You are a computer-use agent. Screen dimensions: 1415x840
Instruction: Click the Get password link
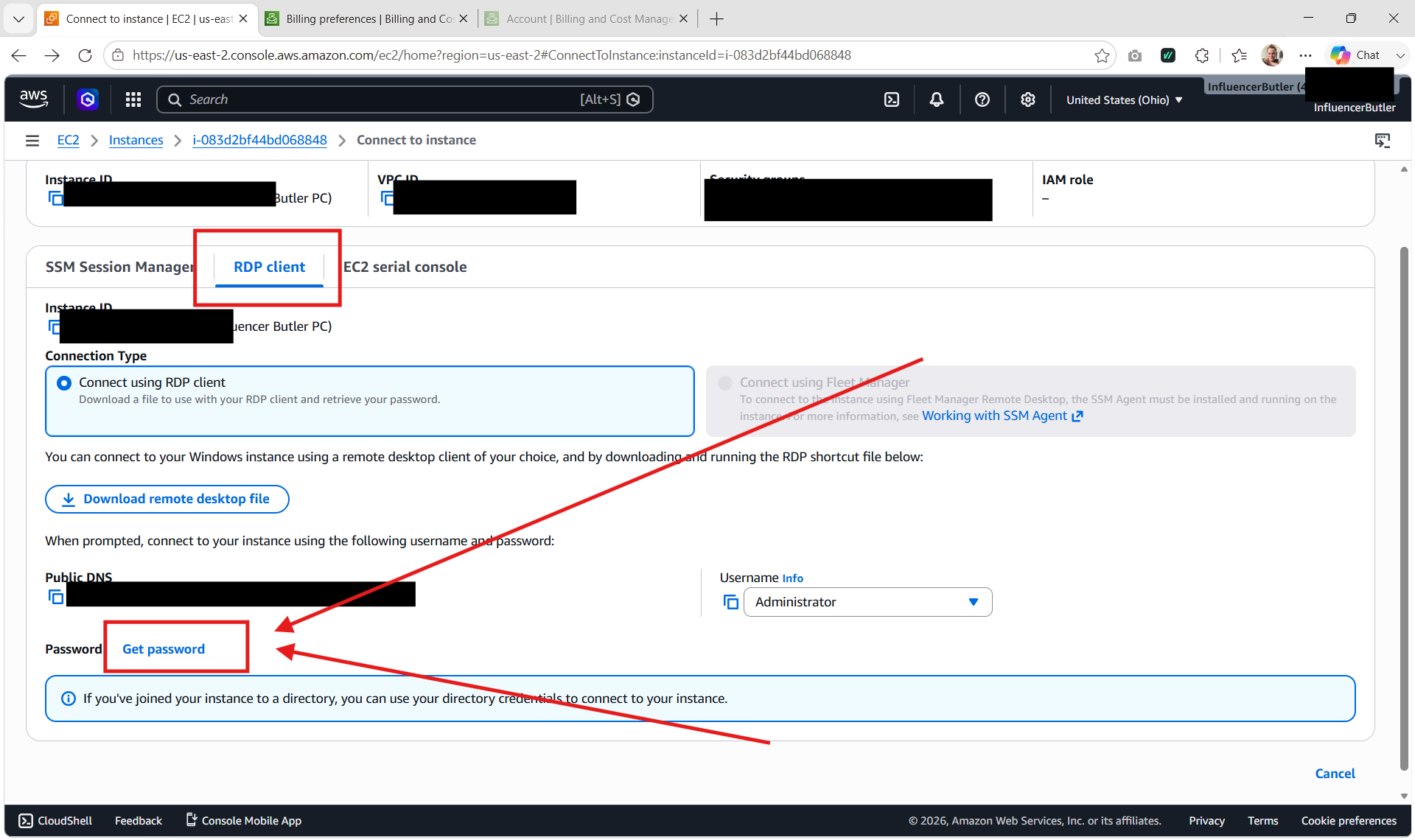[x=164, y=649]
